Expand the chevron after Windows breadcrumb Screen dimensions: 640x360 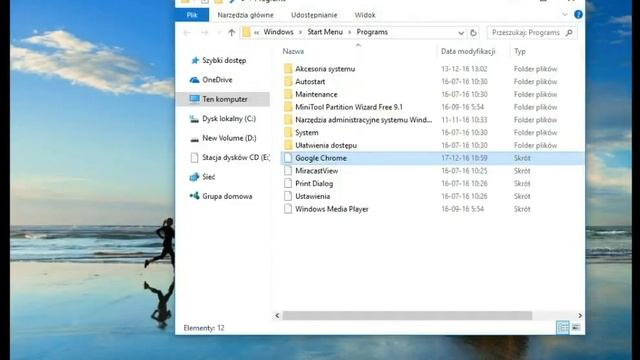click(x=300, y=32)
